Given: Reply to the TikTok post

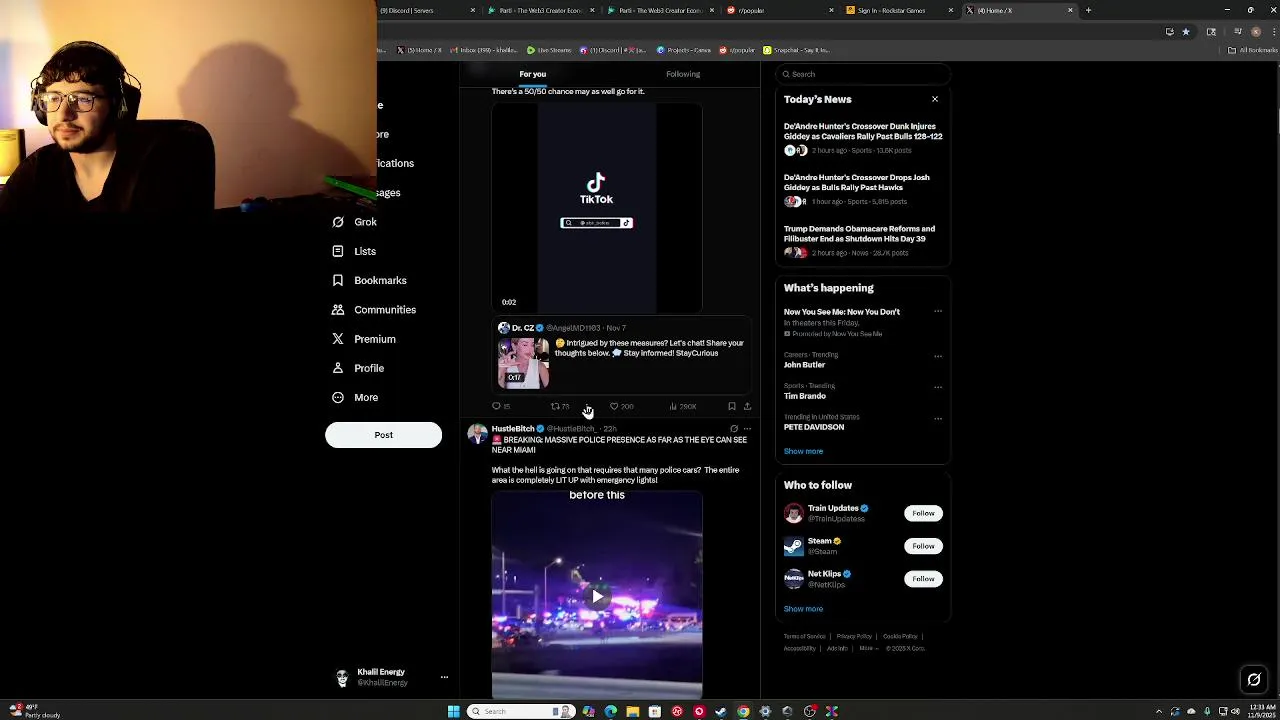Looking at the screenshot, I should [x=501, y=406].
